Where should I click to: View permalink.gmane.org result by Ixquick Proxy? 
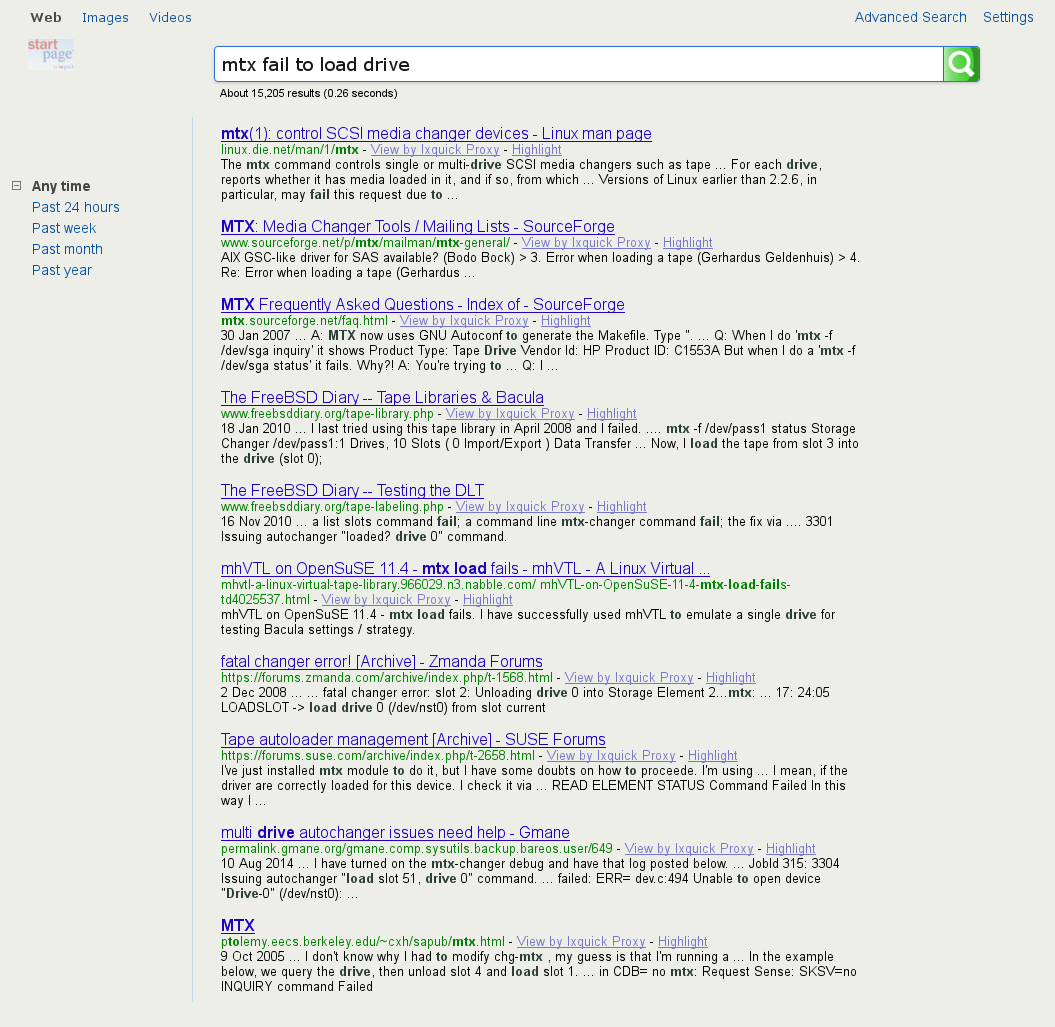(x=689, y=848)
